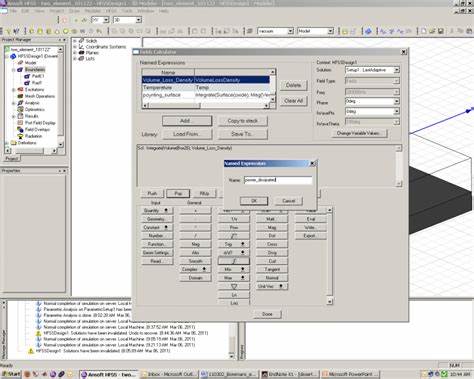Click the Change Variable Values button
The width and height of the screenshot is (474, 379).
pyautogui.click(x=359, y=133)
